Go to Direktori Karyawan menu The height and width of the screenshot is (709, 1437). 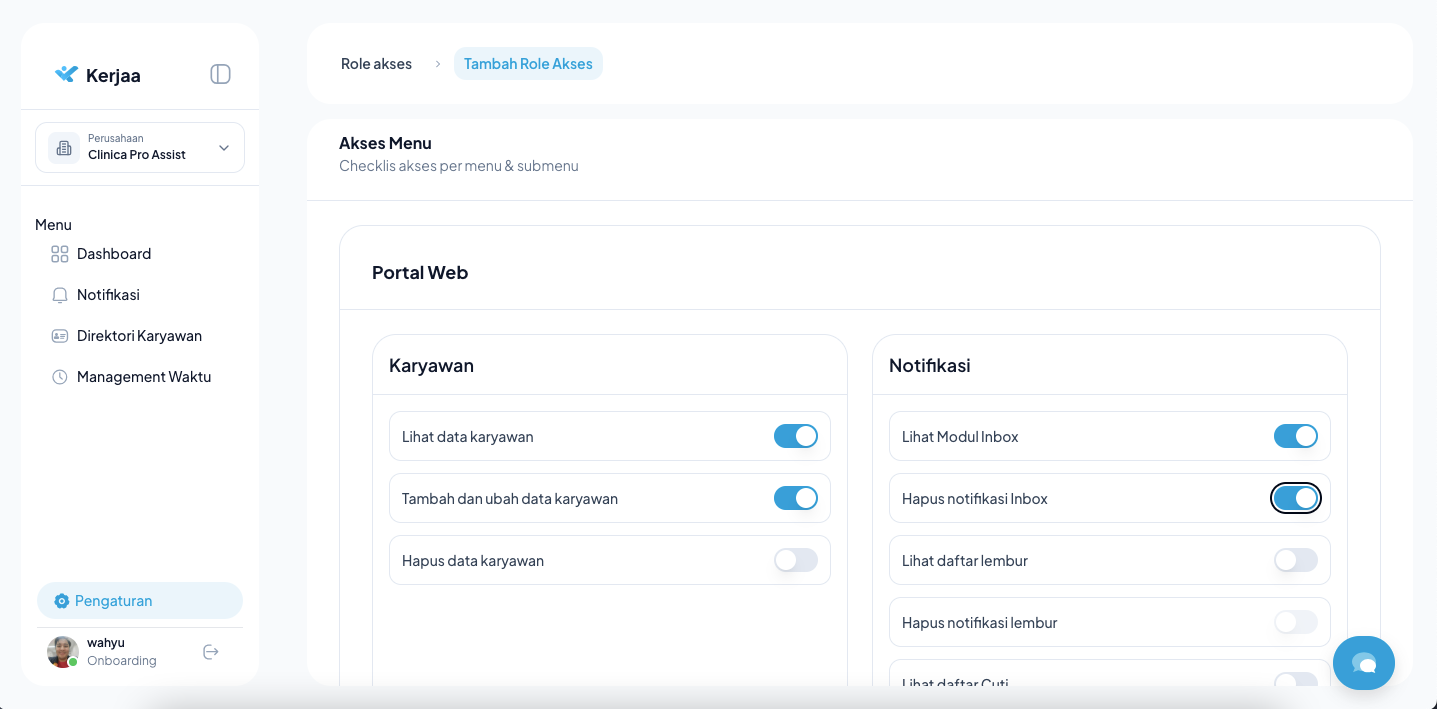[x=139, y=336]
